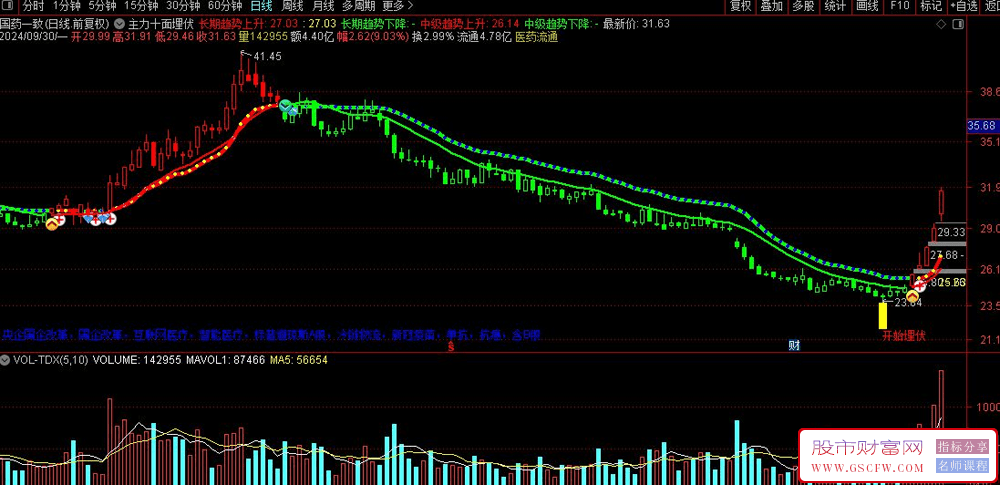Image resolution: width=1000 pixels, height=485 pixels.
Task: Click the 财 financial report marker
Action: point(794,346)
